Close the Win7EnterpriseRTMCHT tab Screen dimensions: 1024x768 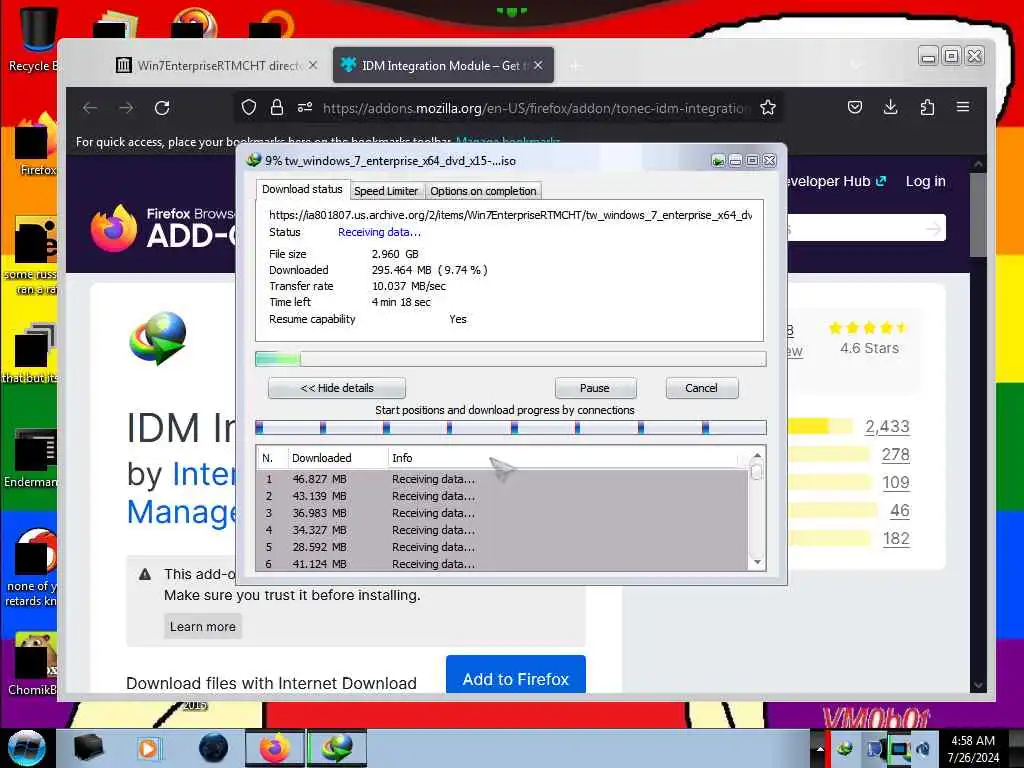coord(313,65)
